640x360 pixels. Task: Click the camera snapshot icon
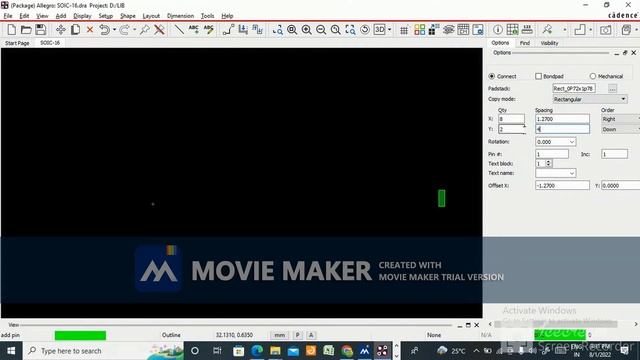[x=605, y=30]
